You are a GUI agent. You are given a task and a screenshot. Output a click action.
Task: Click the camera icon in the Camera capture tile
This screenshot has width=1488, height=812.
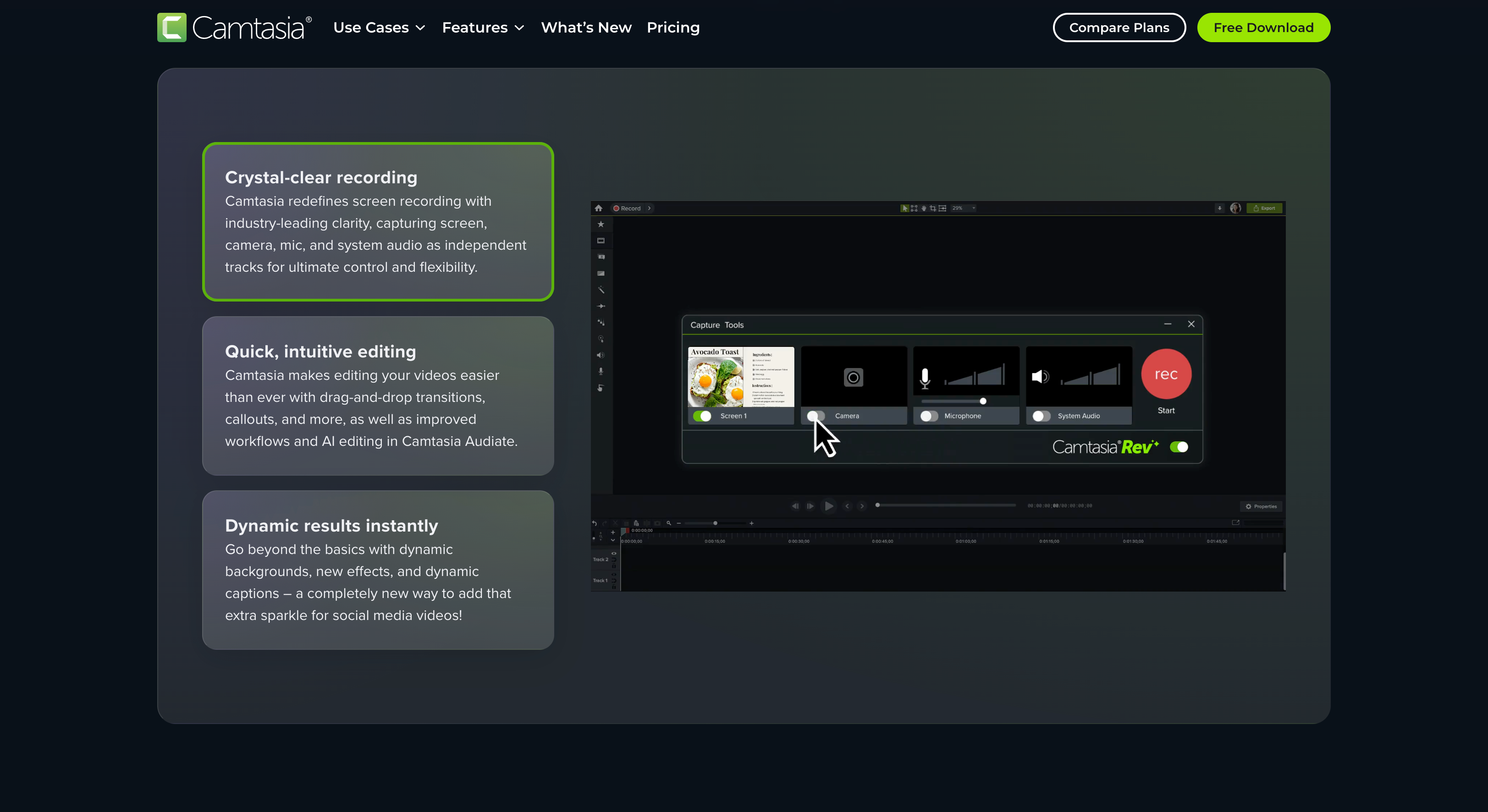tap(853, 378)
